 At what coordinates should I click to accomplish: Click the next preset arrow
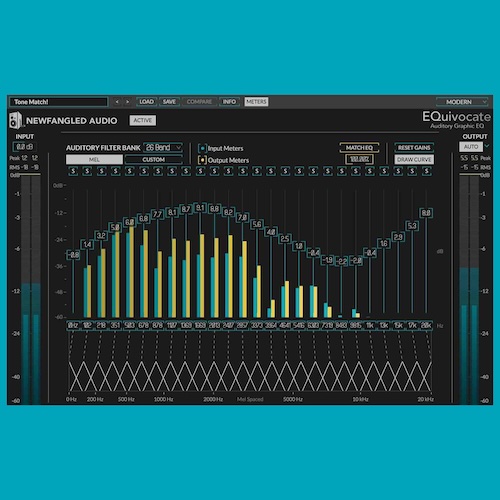tap(128, 102)
